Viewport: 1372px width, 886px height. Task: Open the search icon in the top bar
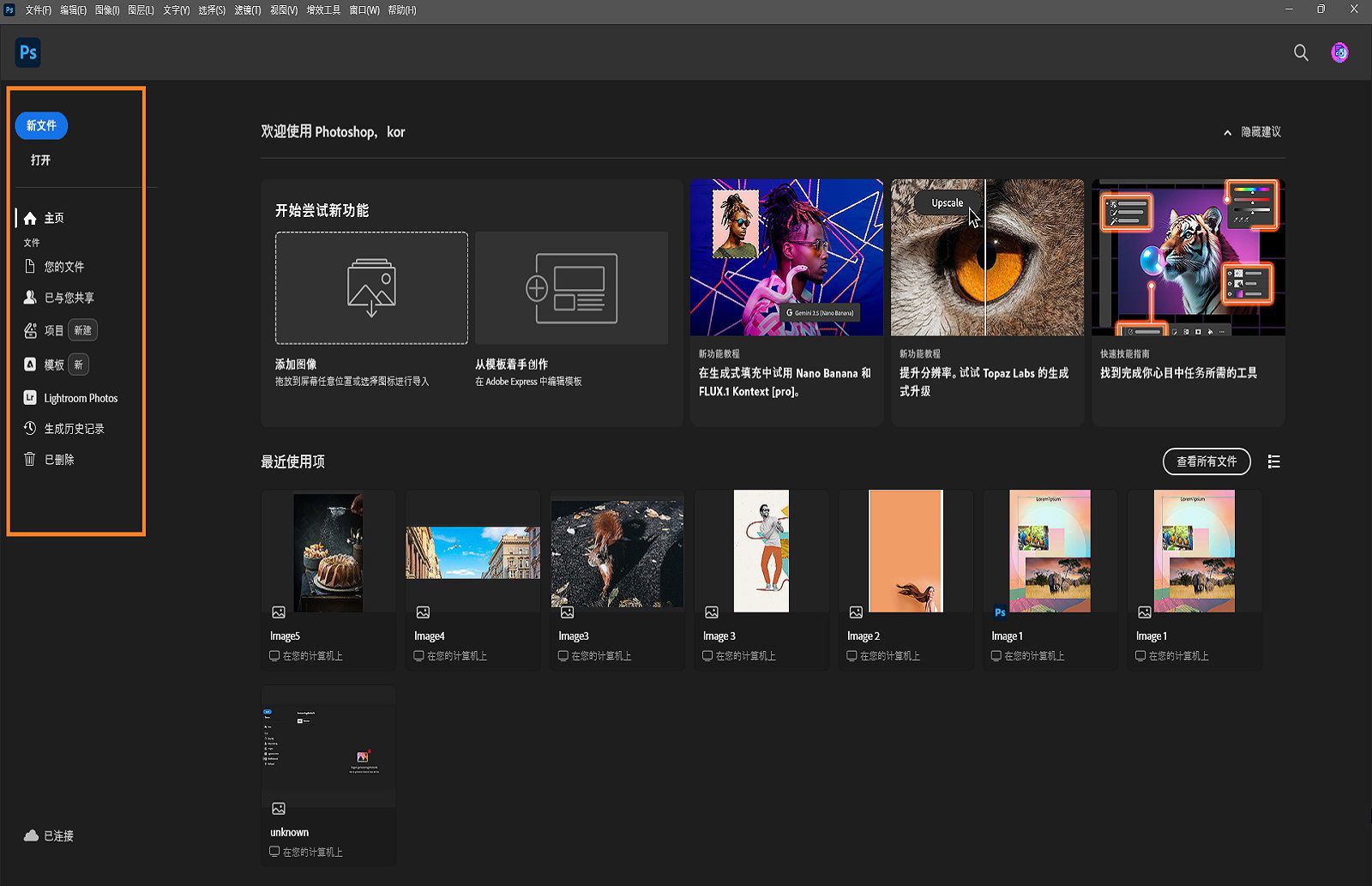click(x=1300, y=52)
